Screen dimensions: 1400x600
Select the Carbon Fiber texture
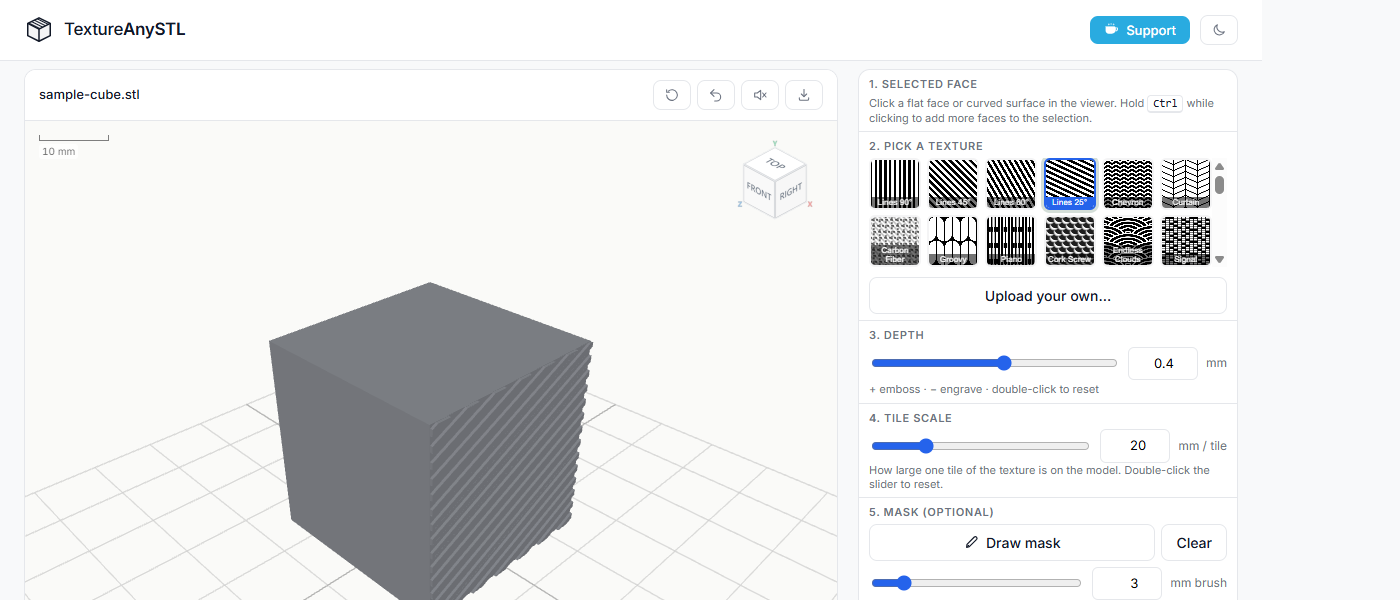tap(895, 241)
